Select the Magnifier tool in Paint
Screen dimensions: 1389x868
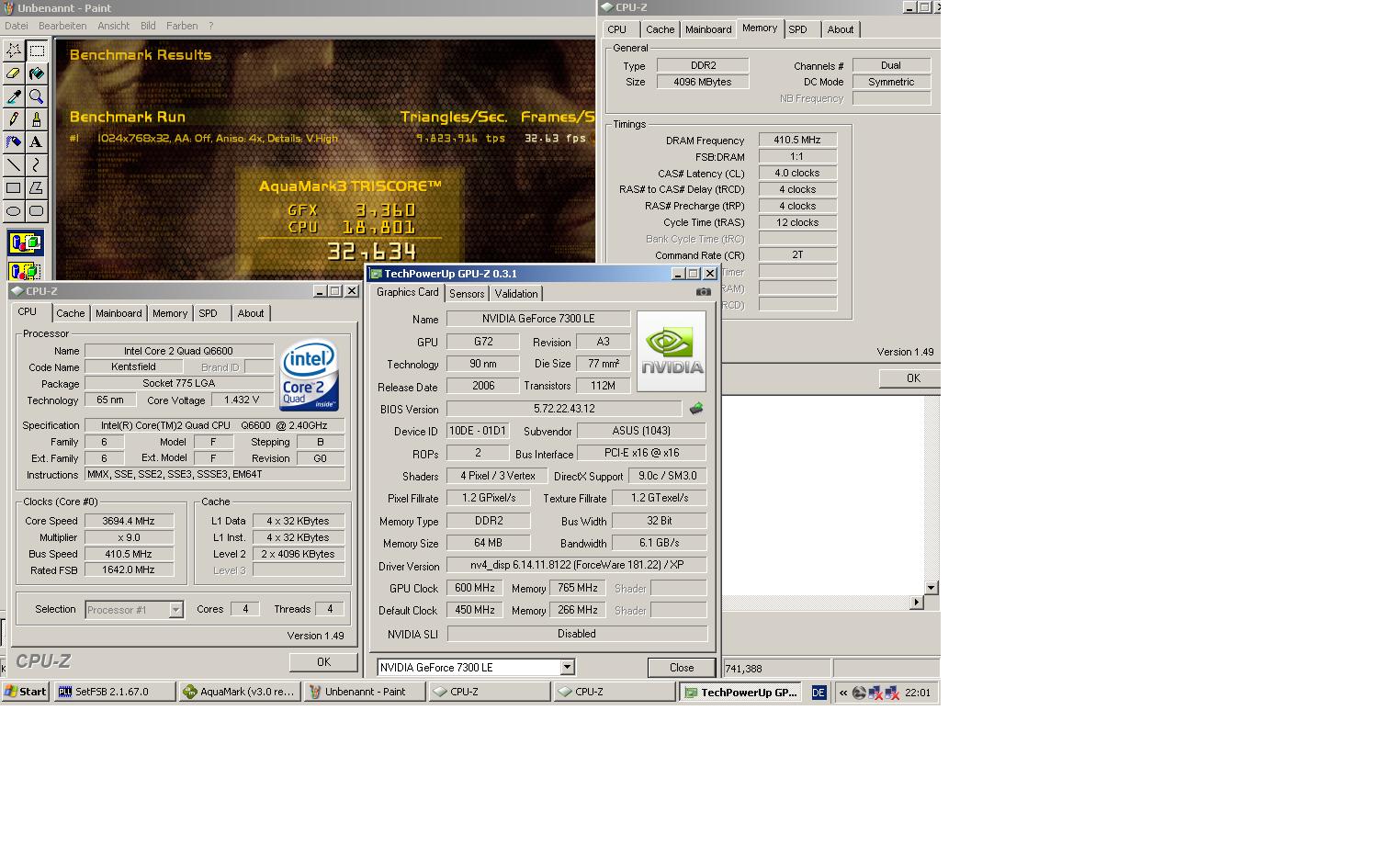point(37,96)
